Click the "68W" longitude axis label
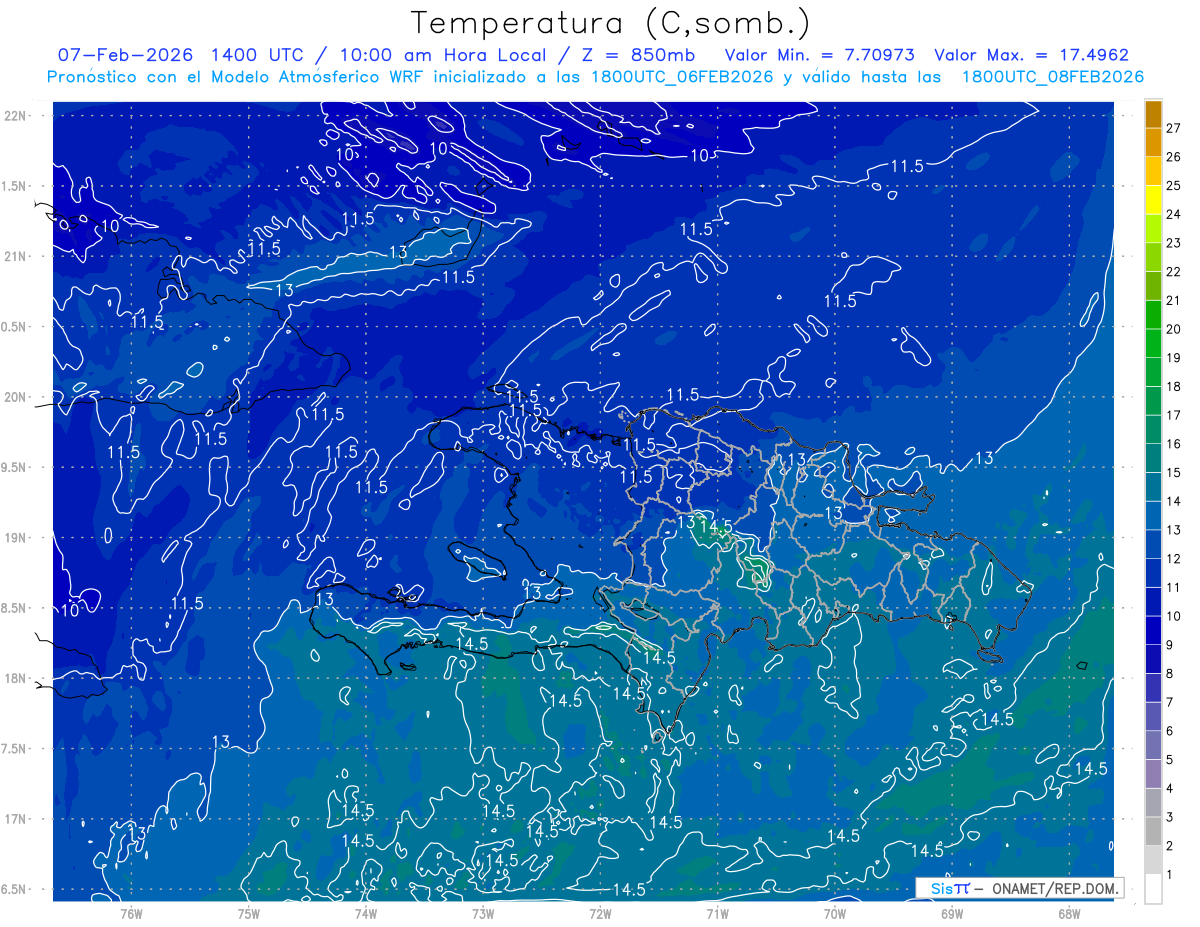 coord(1069,913)
